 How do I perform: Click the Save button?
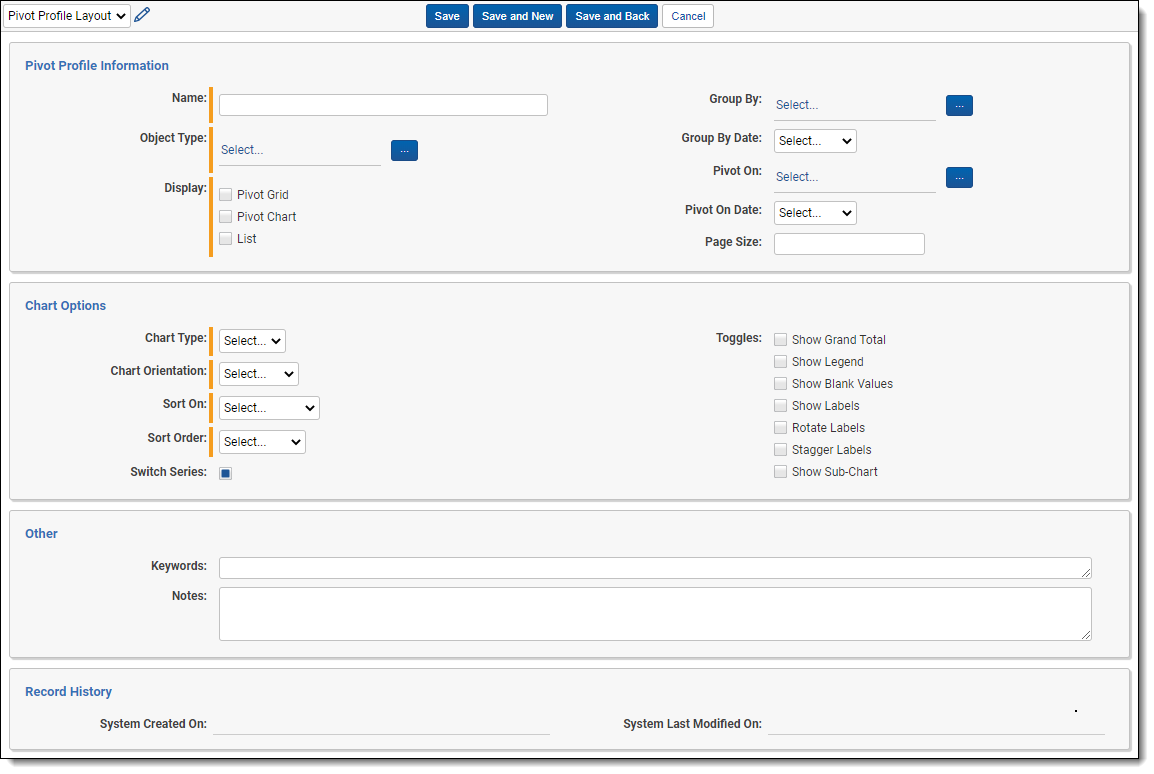tap(447, 16)
